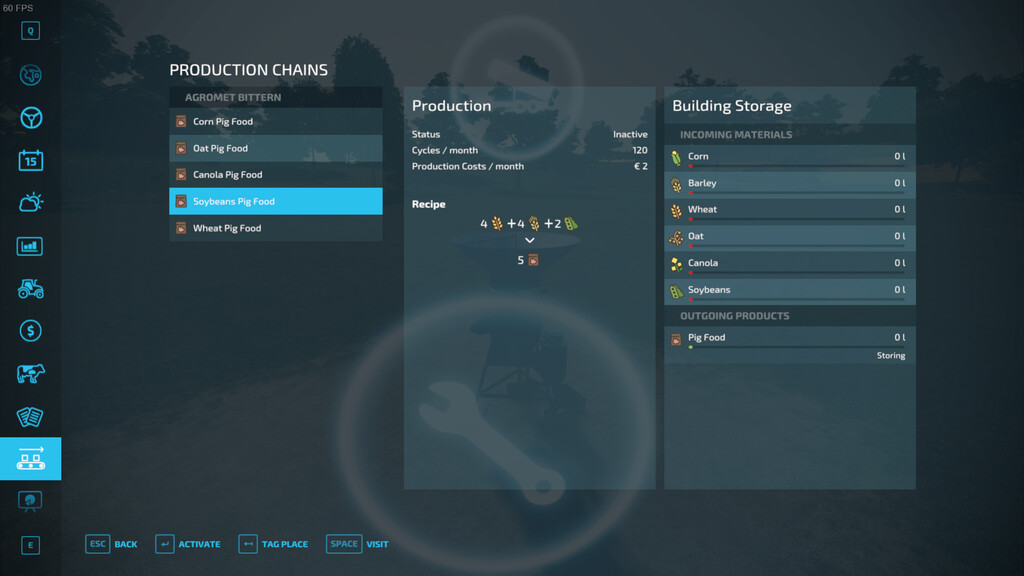Screen dimensions: 1024x576
Task: Open the calendar page icon
Action: click(x=31, y=160)
